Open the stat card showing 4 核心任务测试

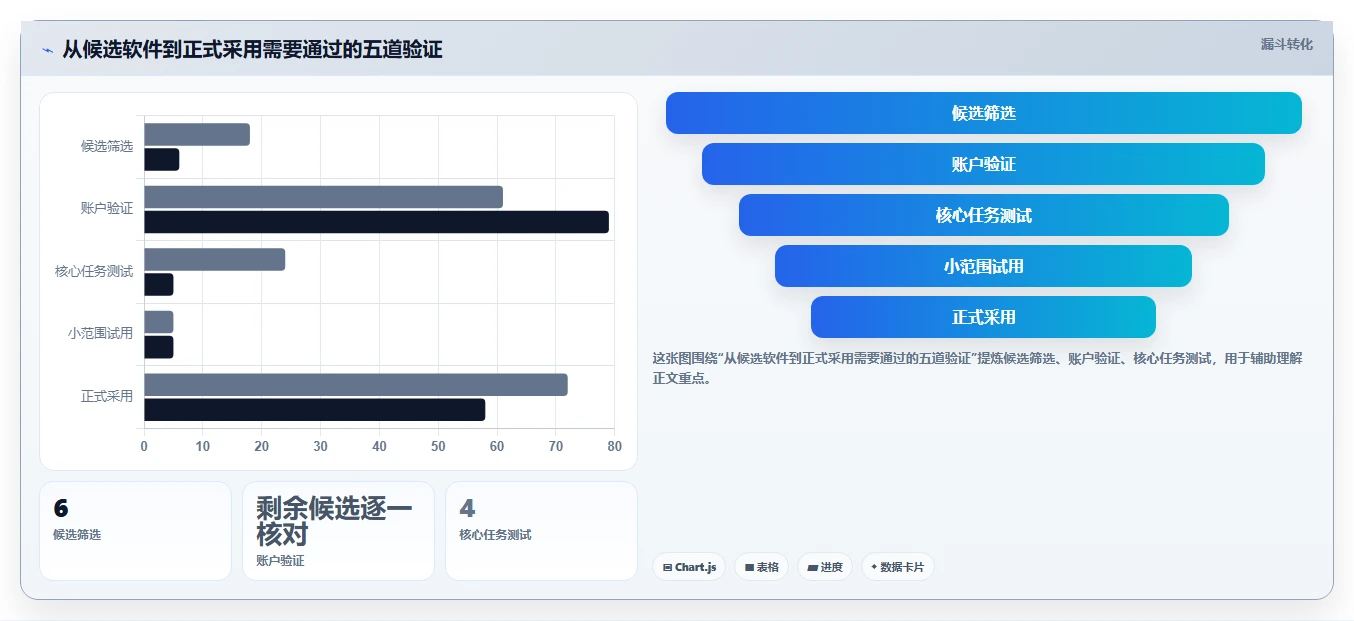point(541,531)
